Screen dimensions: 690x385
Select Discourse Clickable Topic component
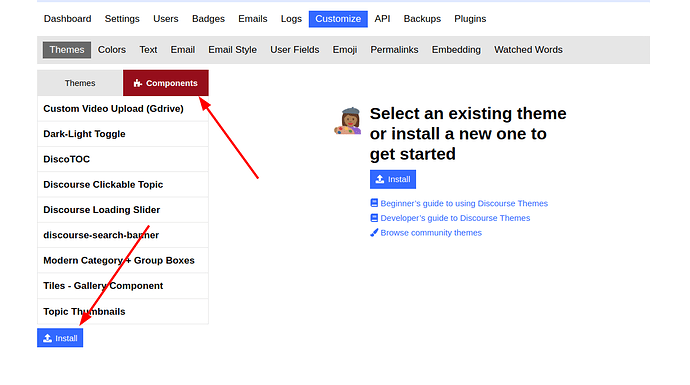[123, 184]
